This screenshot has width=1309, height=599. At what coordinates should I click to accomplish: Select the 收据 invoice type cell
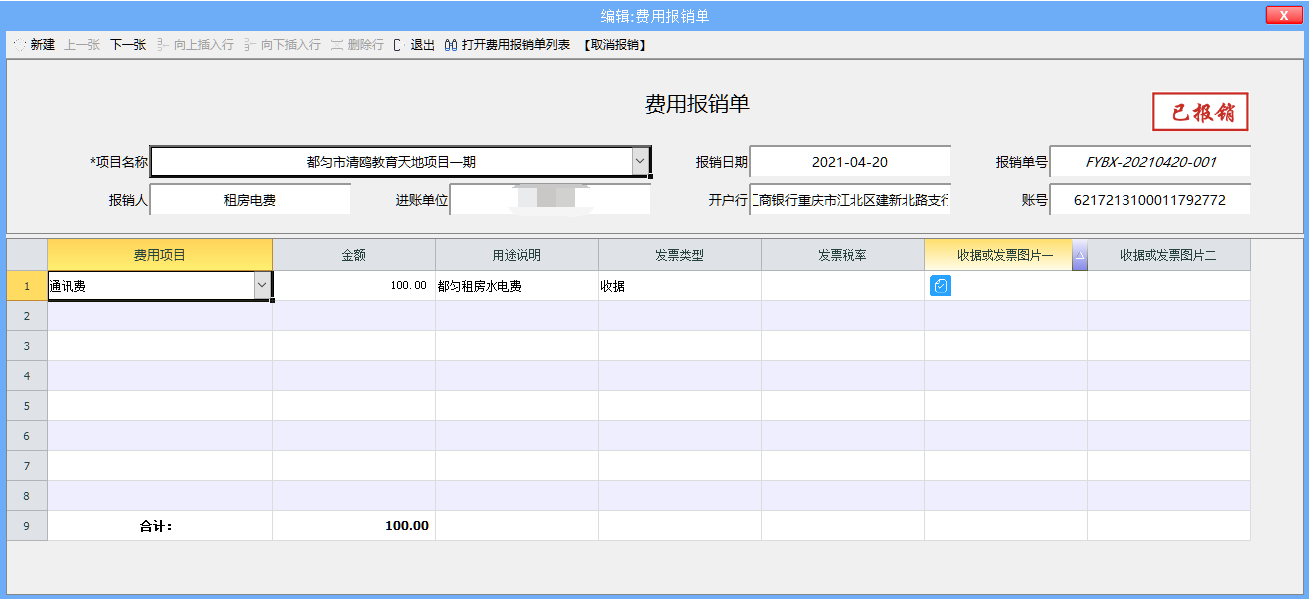[680, 286]
